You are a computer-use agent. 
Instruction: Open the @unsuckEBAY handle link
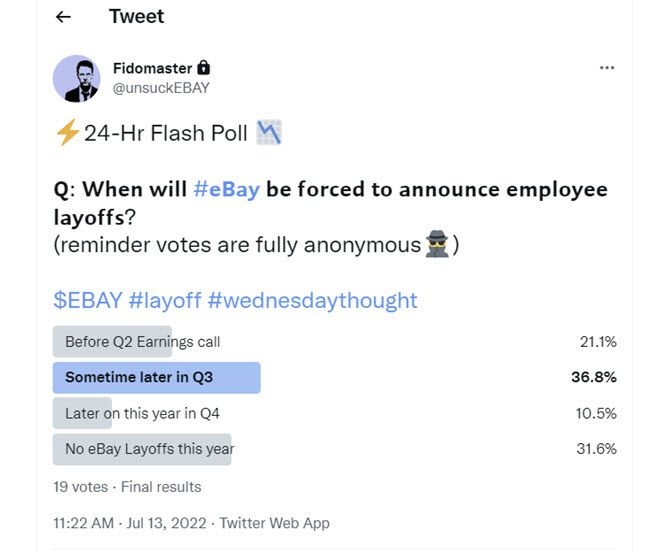pos(161,88)
